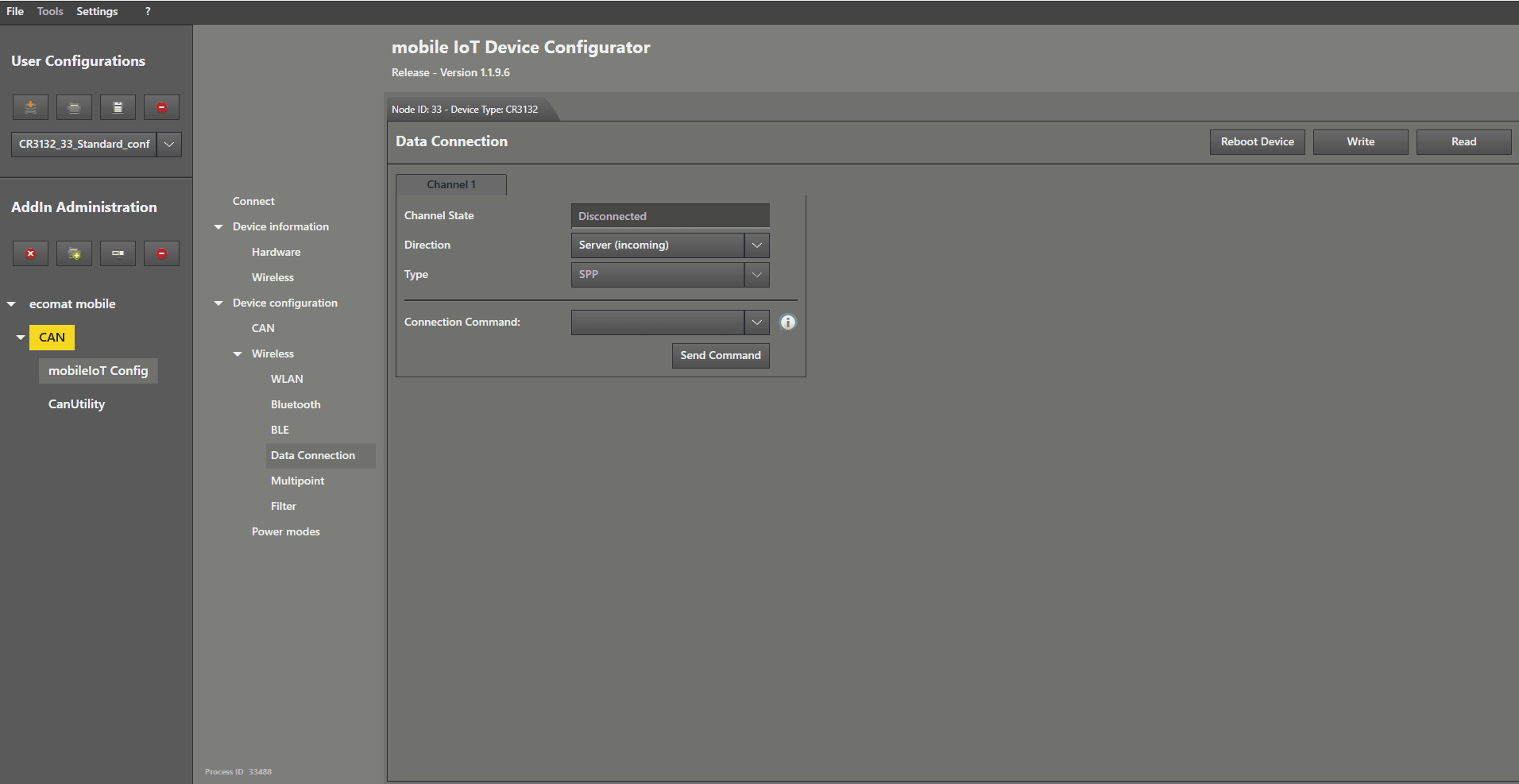This screenshot has width=1519, height=784.
Task: Collapse the Device configuration tree node
Action: (x=218, y=303)
